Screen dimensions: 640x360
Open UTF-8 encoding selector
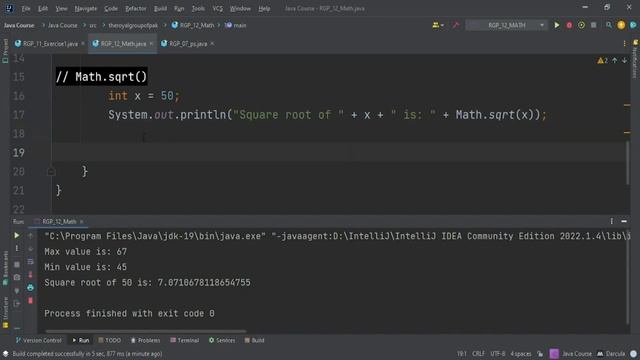498,354
